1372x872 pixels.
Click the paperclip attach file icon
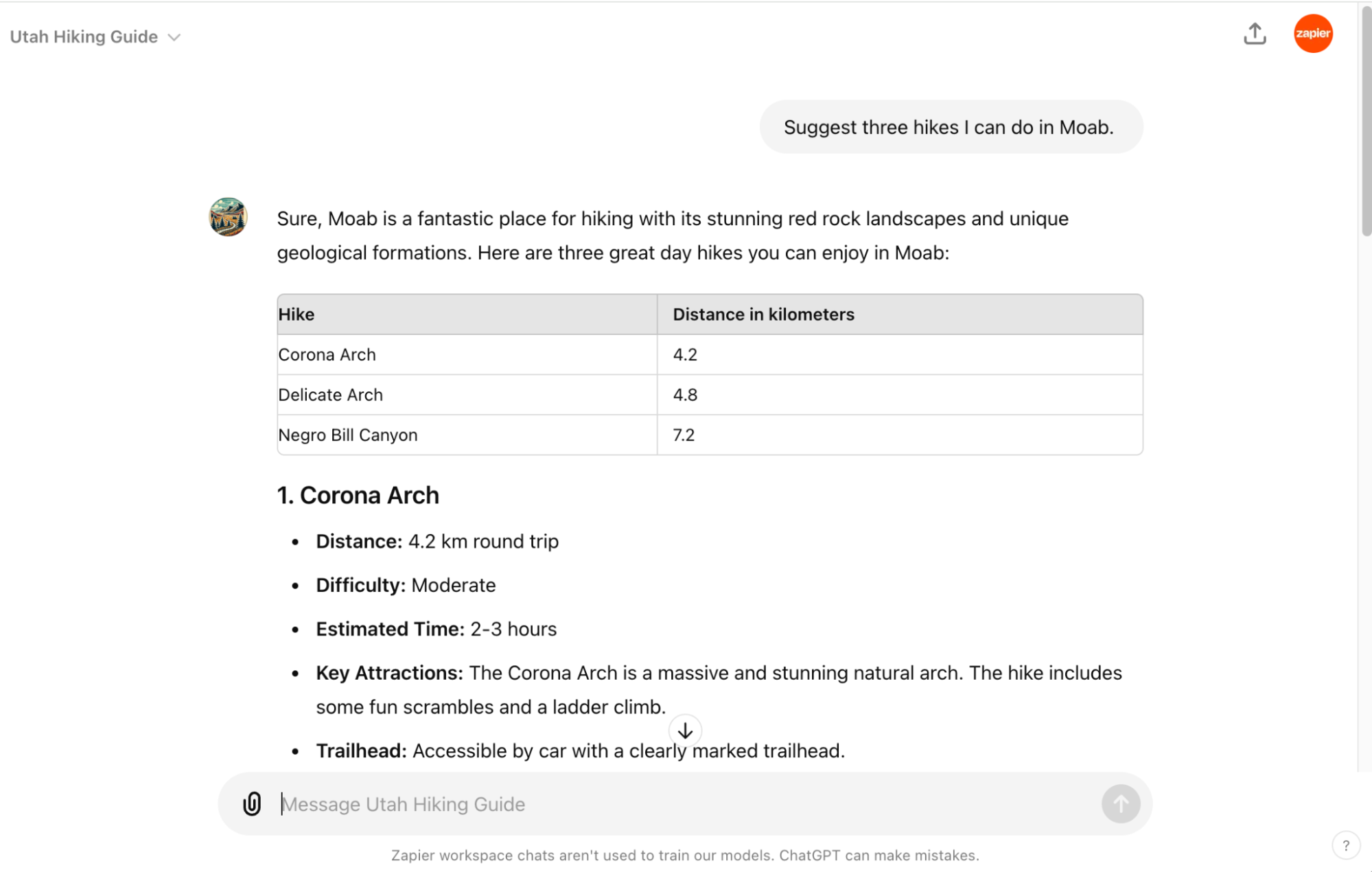coord(252,803)
